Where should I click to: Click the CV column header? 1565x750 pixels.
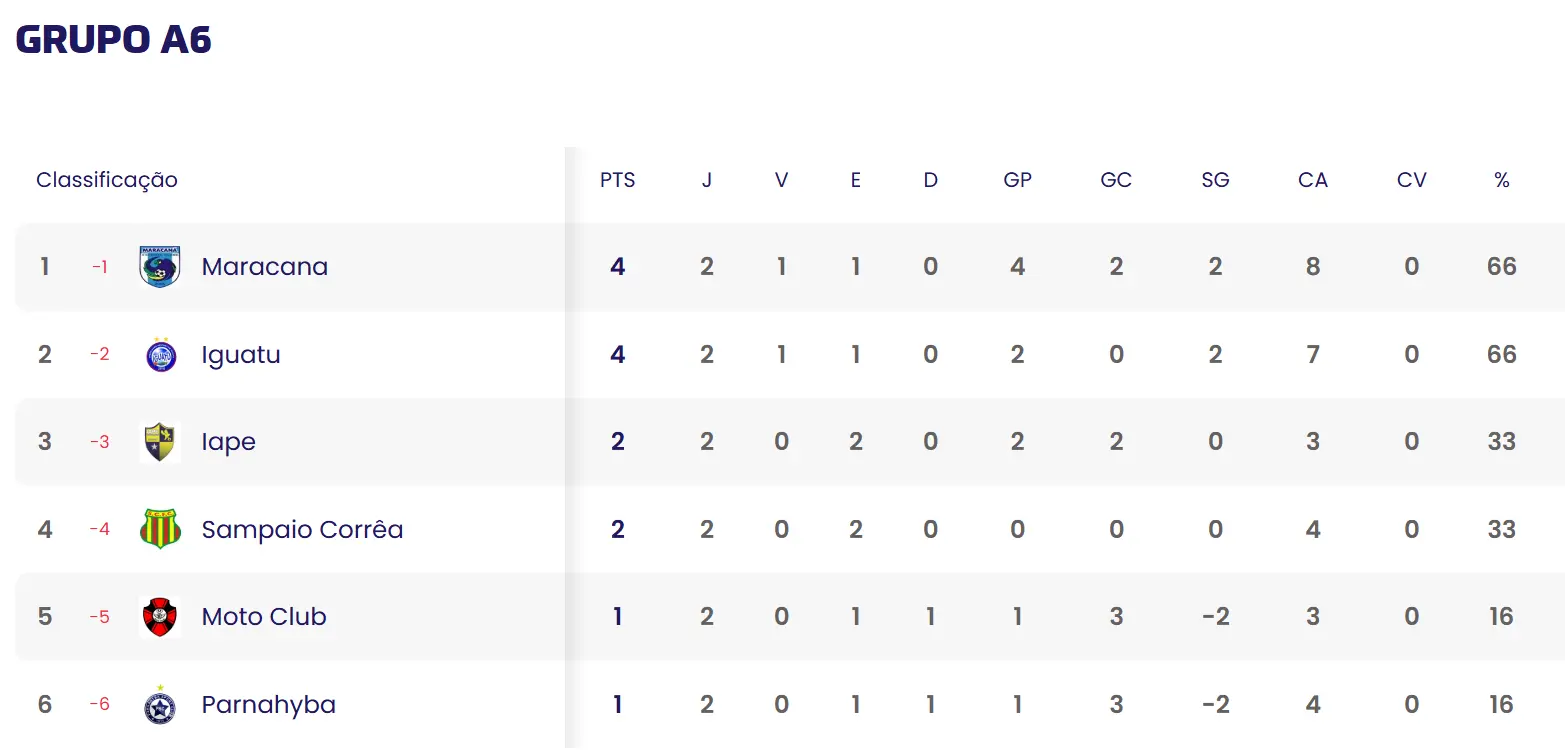(x=1411, y=181)
